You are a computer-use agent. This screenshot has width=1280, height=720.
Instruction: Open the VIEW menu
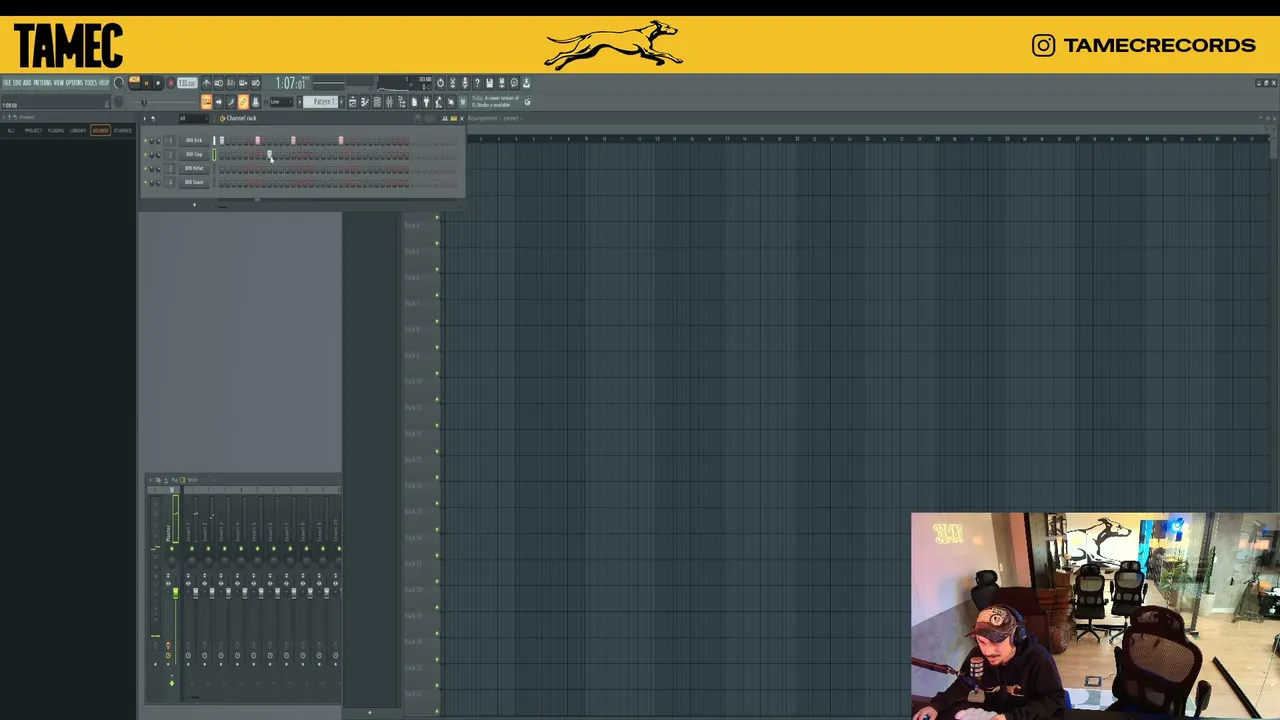pyautogui.click(x=59, y=83)
